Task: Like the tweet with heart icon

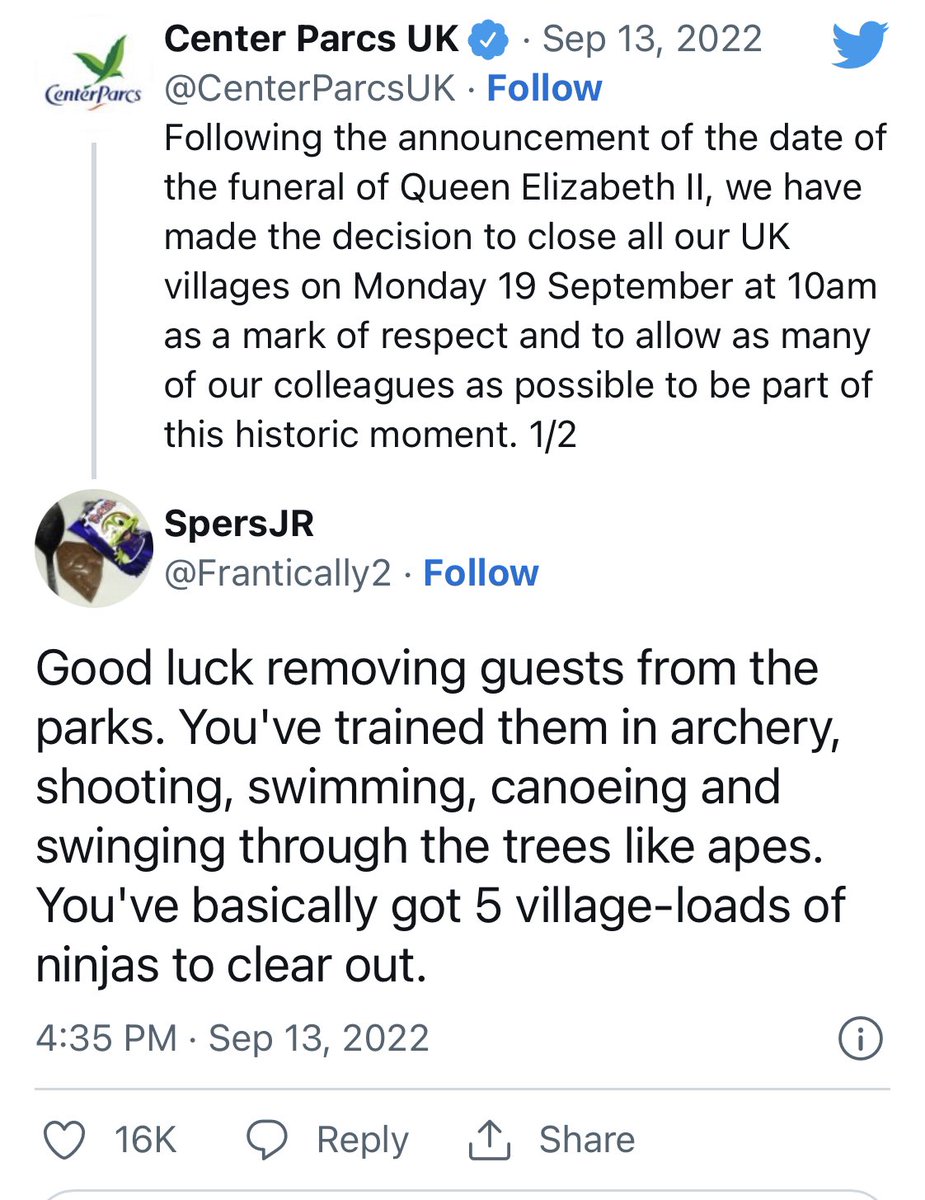Action: click(65, 1139)
